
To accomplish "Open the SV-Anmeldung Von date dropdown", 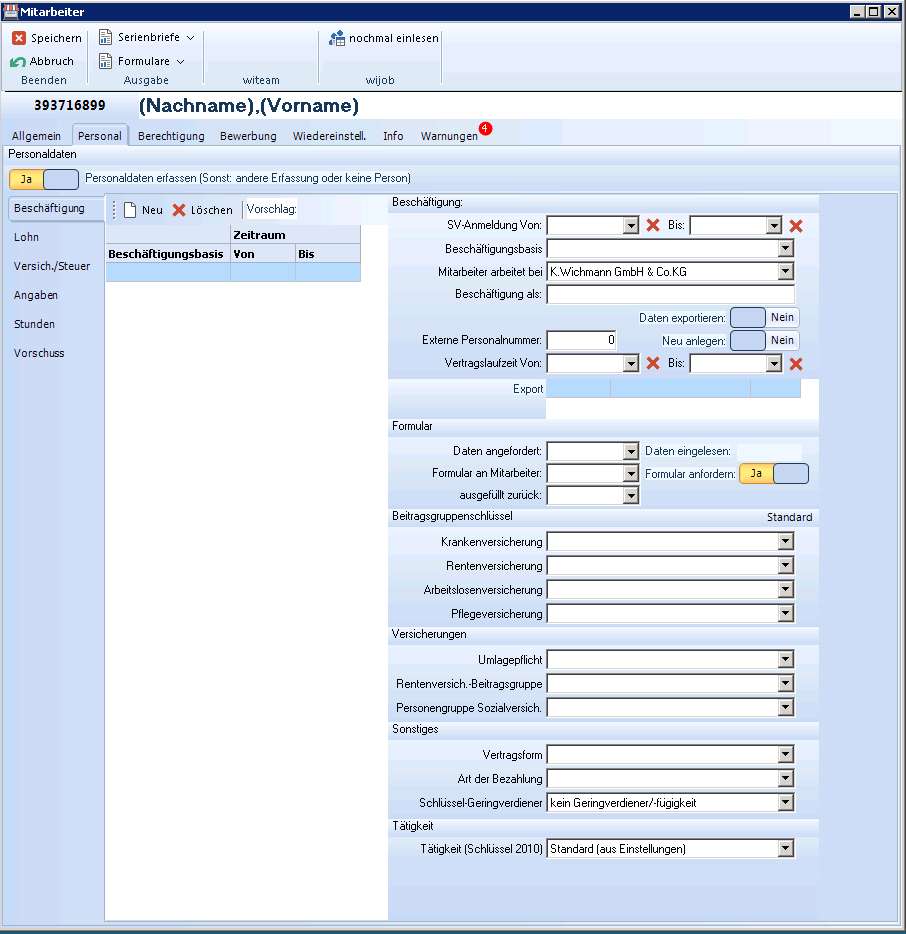I will pyautogui.click(x=631, y=225).
